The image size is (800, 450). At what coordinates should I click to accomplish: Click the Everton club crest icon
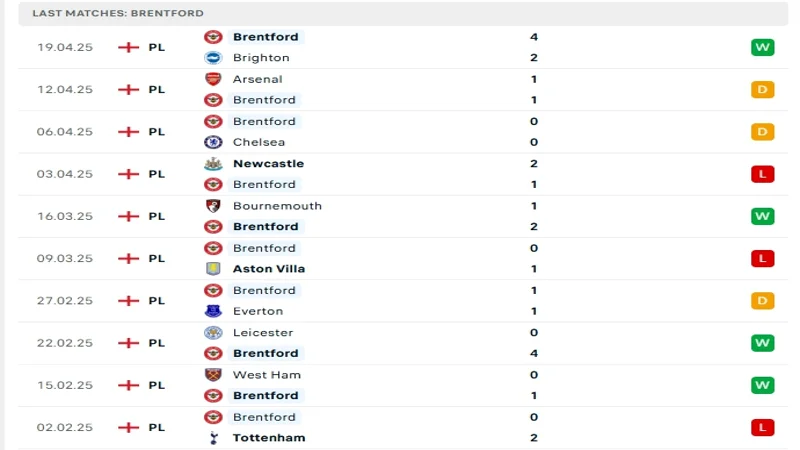coord(213,311)
